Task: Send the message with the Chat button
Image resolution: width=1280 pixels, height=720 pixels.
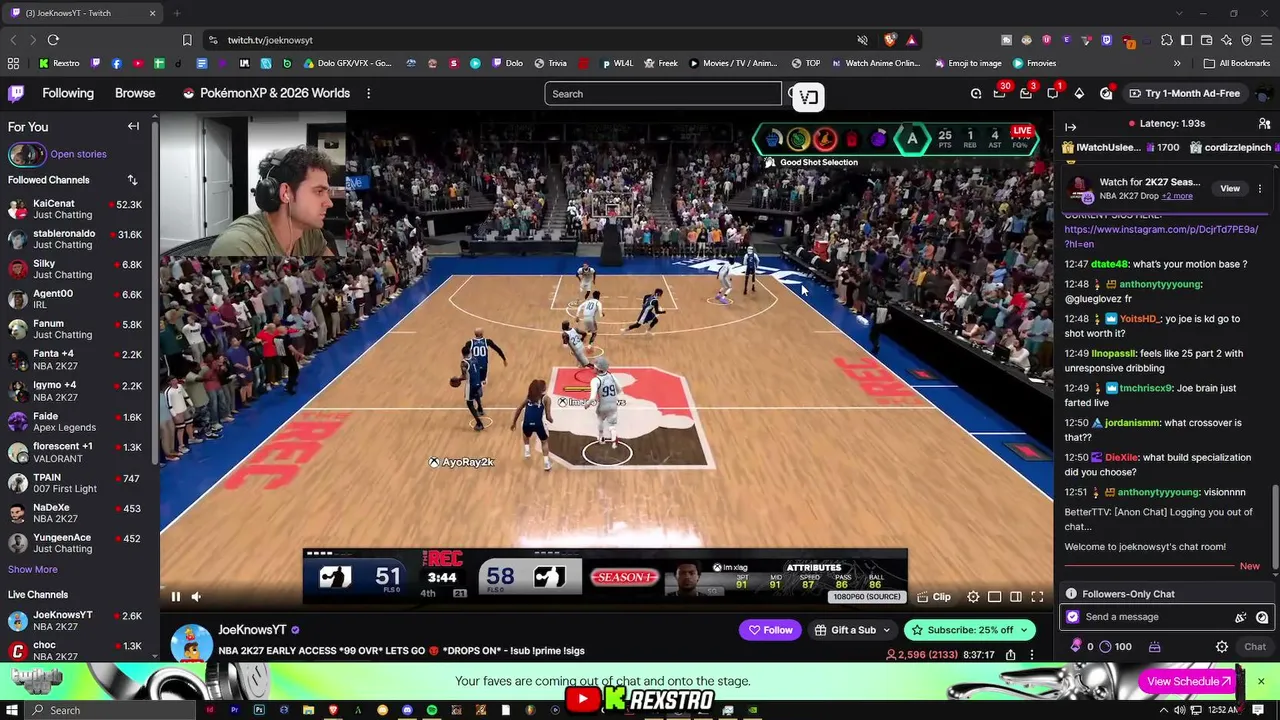Action: tap(1254, 647)
